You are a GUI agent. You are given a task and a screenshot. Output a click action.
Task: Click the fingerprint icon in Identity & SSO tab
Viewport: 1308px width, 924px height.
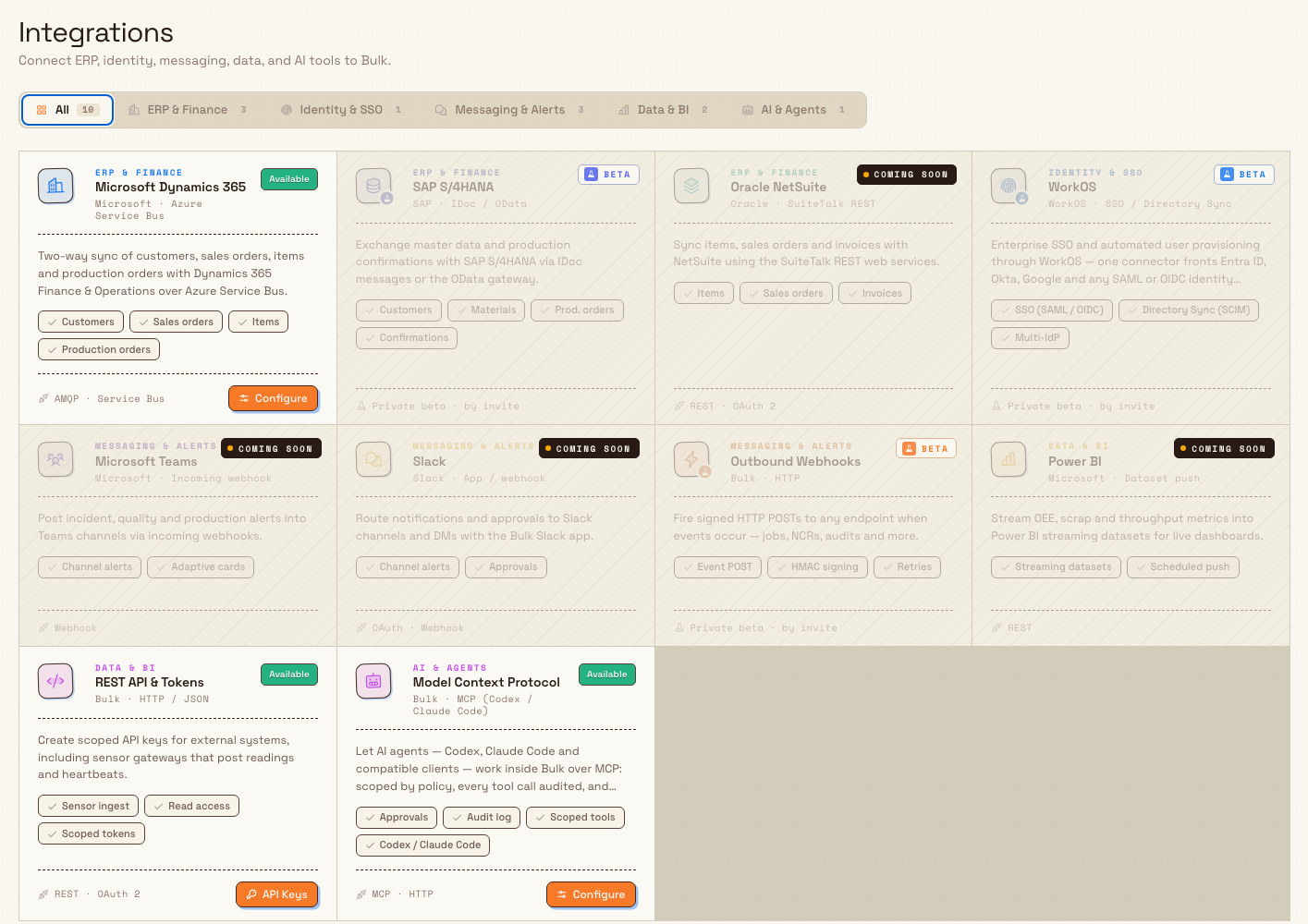point(287,110)
